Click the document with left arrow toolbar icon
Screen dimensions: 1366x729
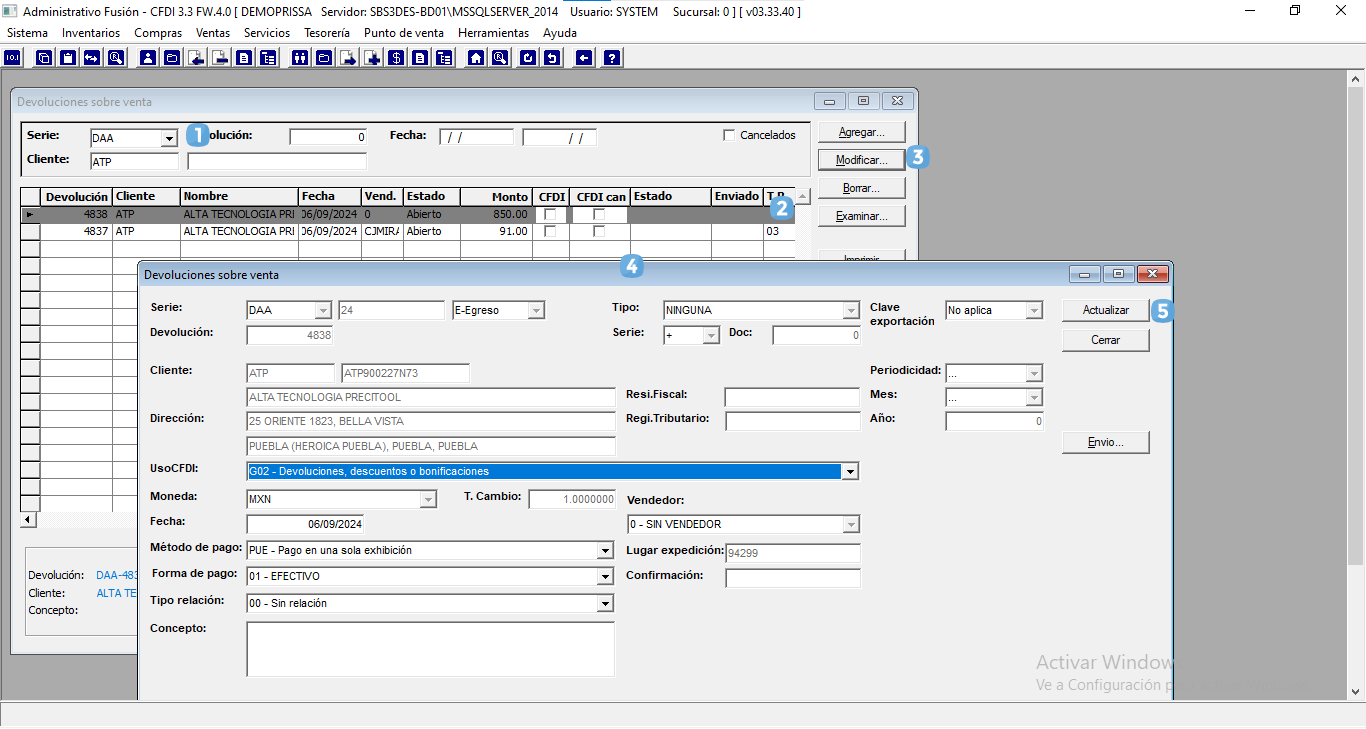tap(196, 58)
